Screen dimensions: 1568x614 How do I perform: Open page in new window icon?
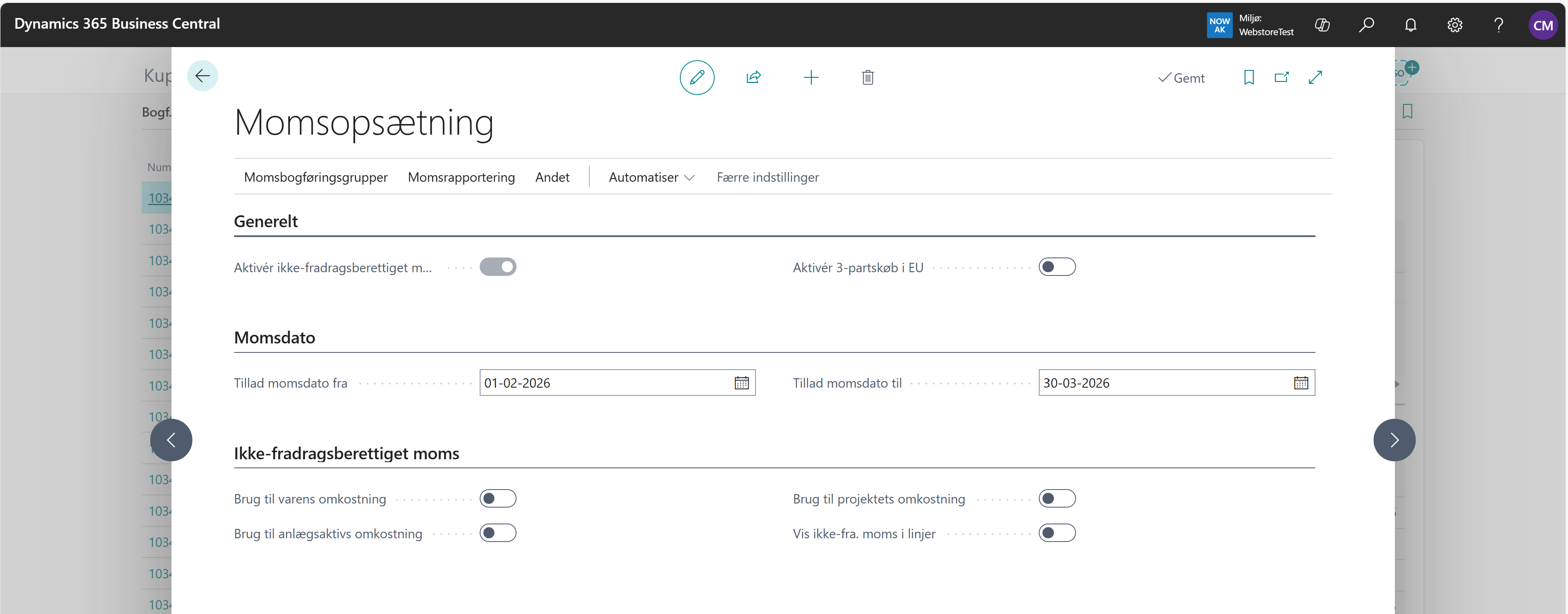[x=1281, y=77]
